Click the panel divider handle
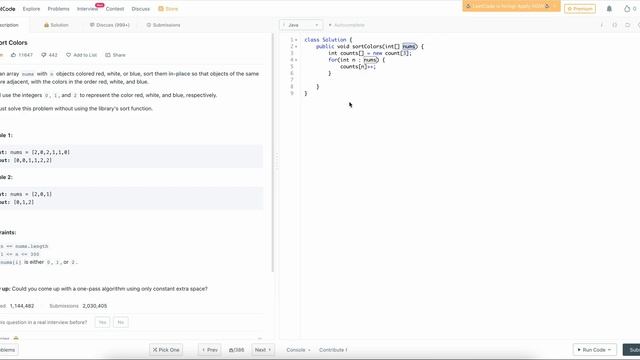Image resolution: width=640 pixels, height=360 pixels. [x=276, y=161]
